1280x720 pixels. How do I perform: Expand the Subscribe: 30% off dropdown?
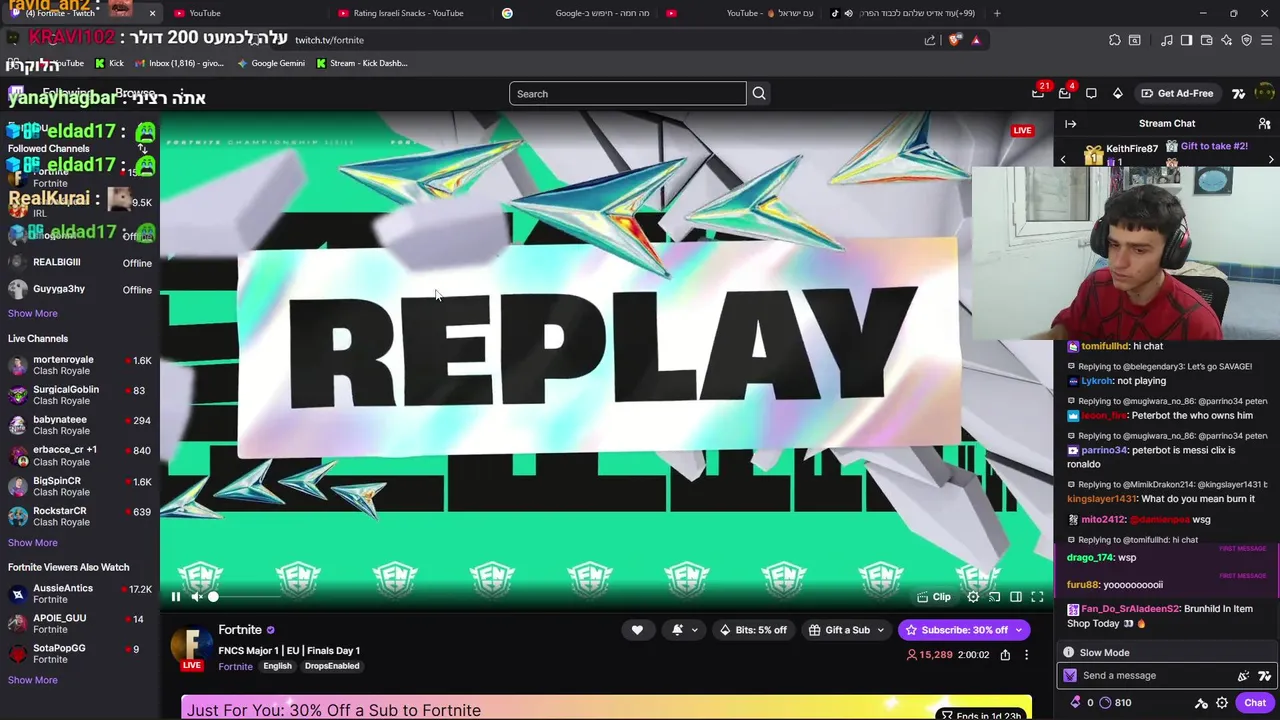pos(964,630)
